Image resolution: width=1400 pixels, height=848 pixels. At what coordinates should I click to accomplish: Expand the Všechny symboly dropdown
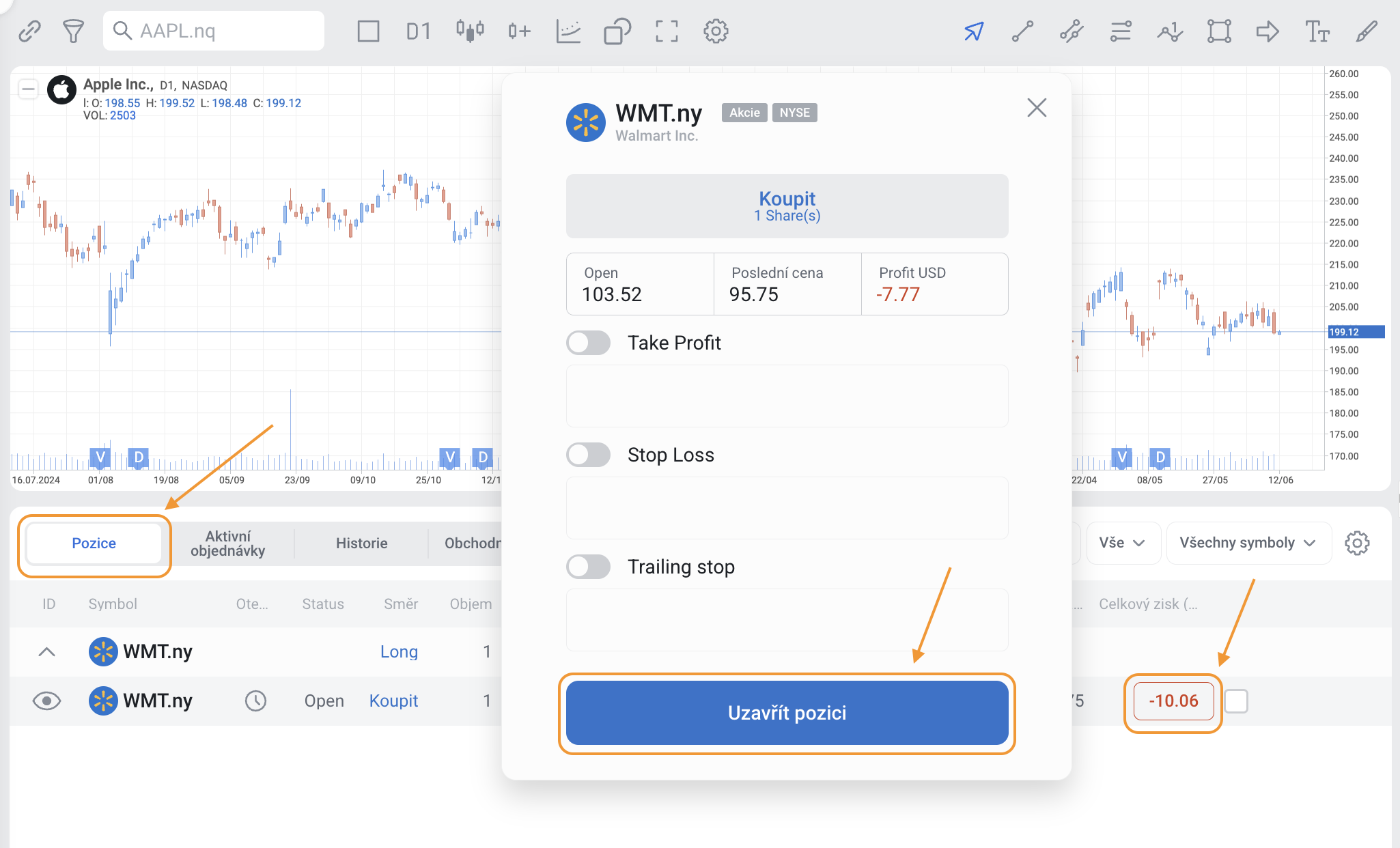tap(1247, 543)
